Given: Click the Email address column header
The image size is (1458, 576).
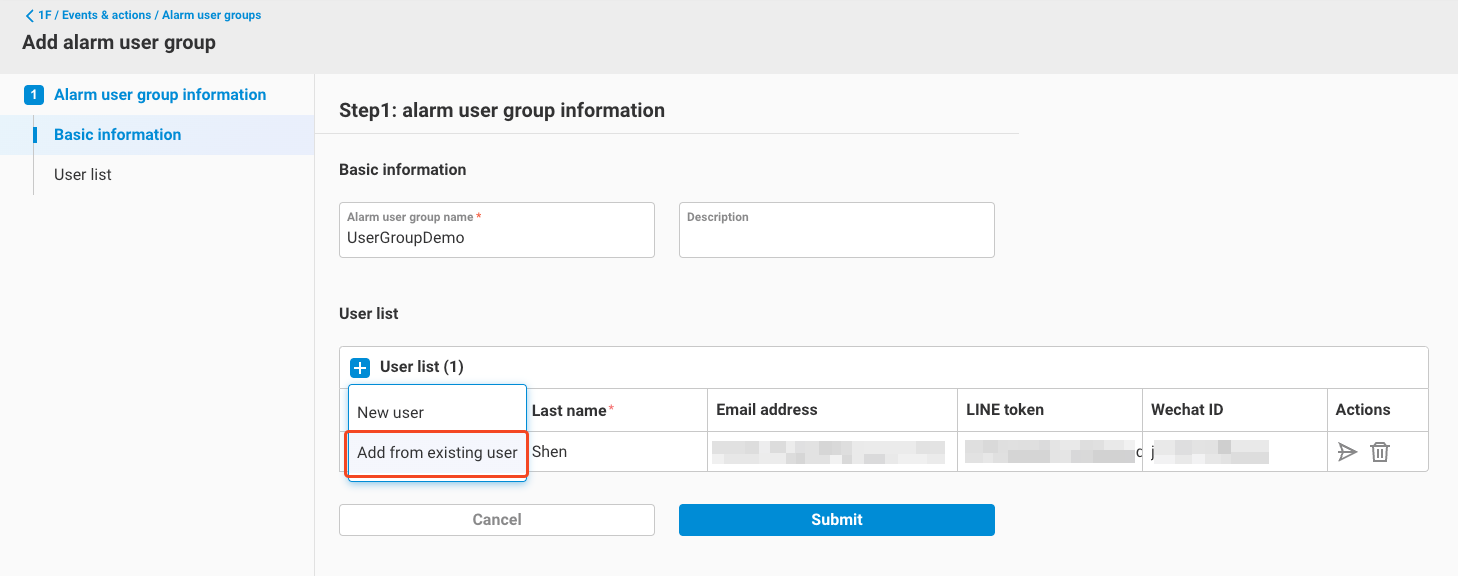Looking at the screenshot, I should click(767, 410).
